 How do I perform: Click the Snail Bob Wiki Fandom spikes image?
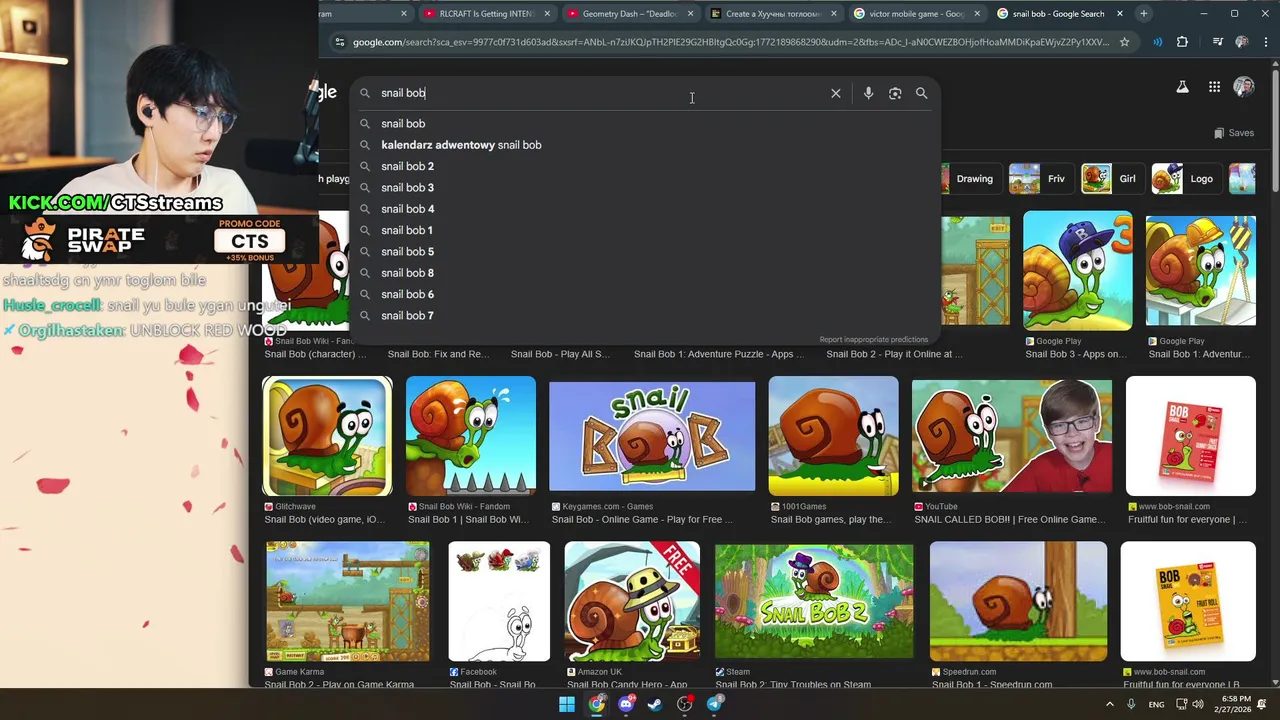[x=471, y=436]
